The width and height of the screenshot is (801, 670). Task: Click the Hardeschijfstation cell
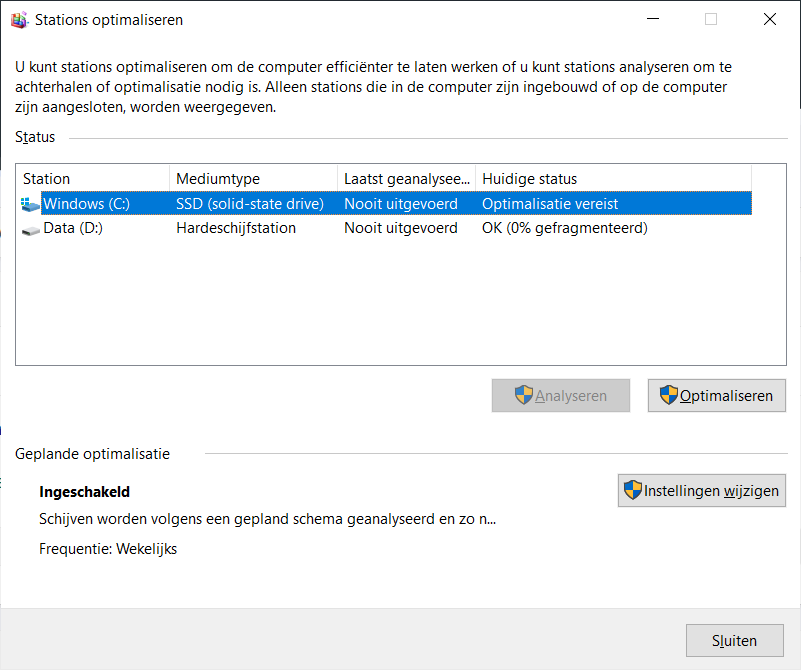(236, 228)
